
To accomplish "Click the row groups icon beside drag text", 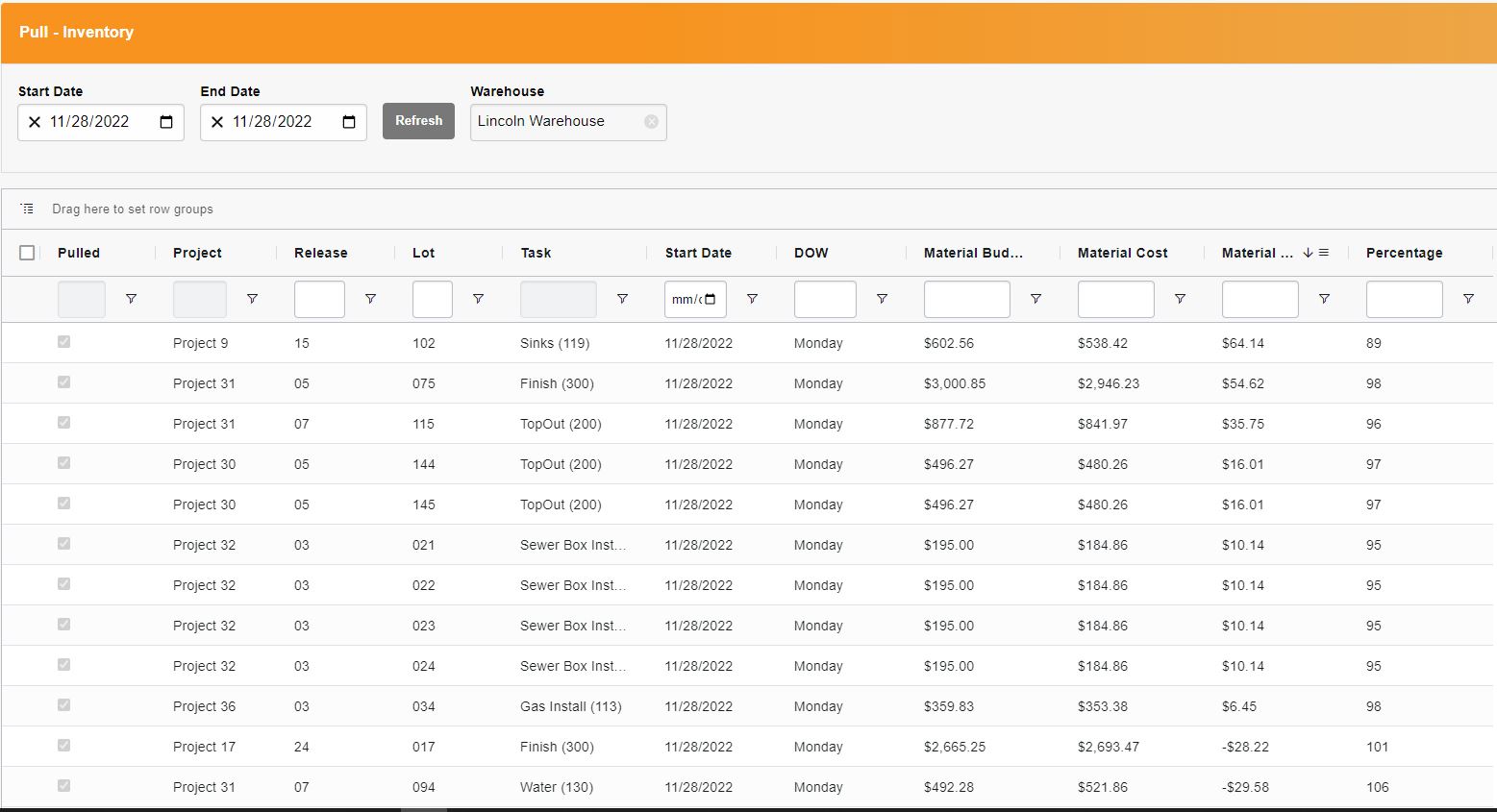I will pyautogui.click(x=27, y=209).
